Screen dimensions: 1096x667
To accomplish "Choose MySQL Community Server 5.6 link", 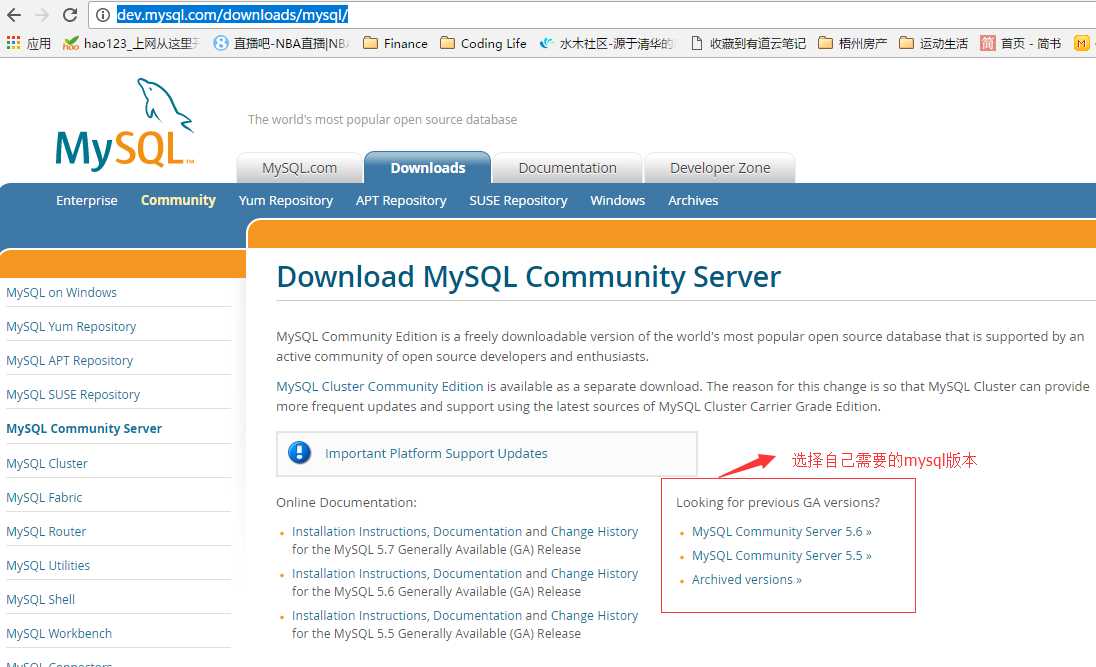I will [781, 531].
